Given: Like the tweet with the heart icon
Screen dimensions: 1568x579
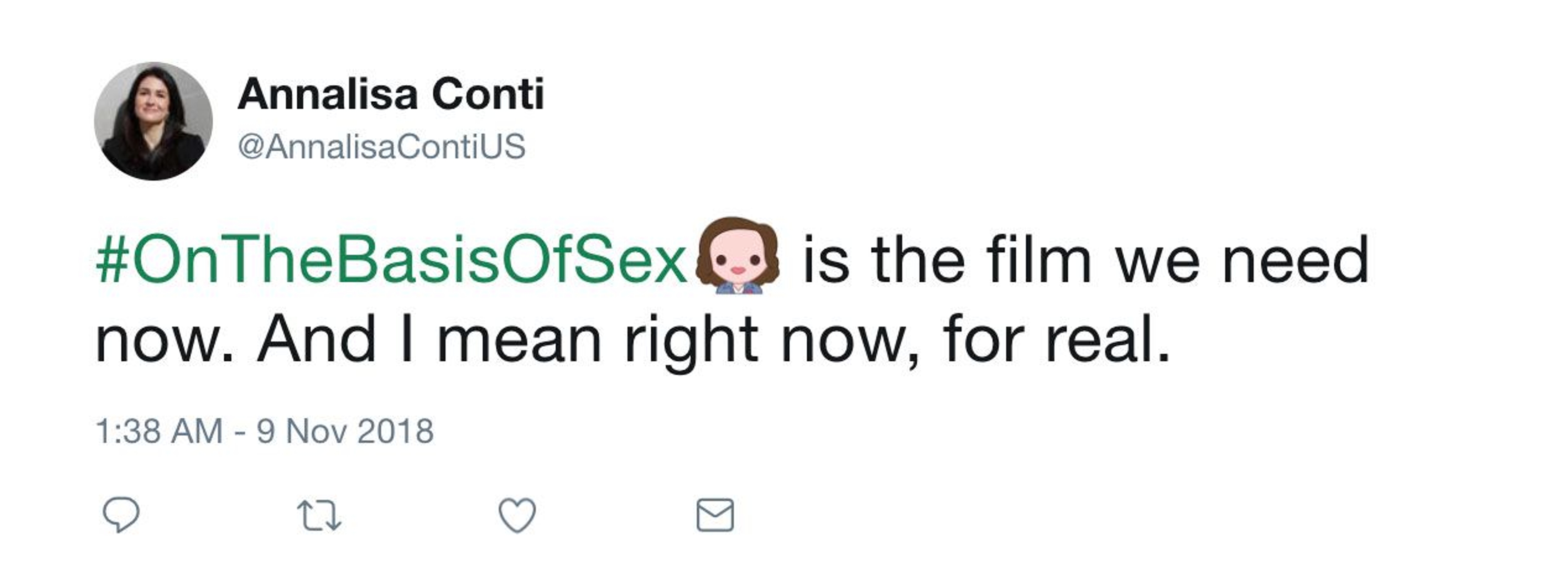Looking at the screenshot, I should click(517, 515).
